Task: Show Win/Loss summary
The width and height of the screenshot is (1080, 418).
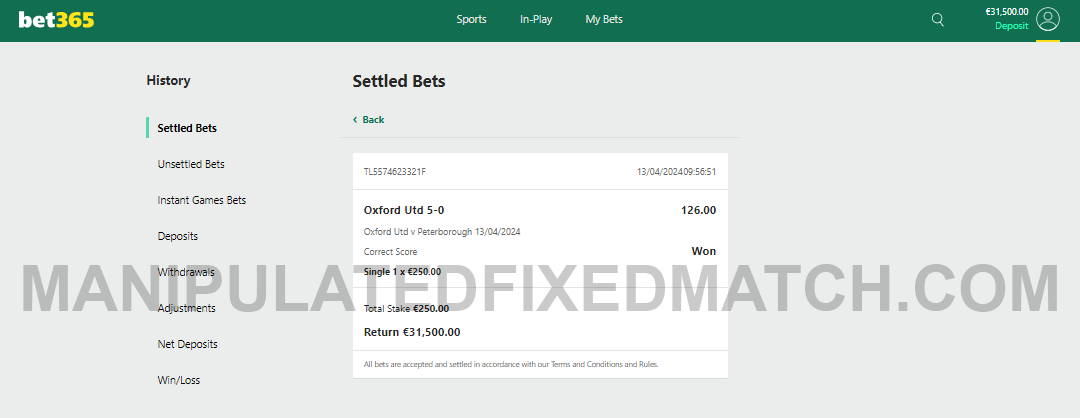Action: [x=179, y=380]
